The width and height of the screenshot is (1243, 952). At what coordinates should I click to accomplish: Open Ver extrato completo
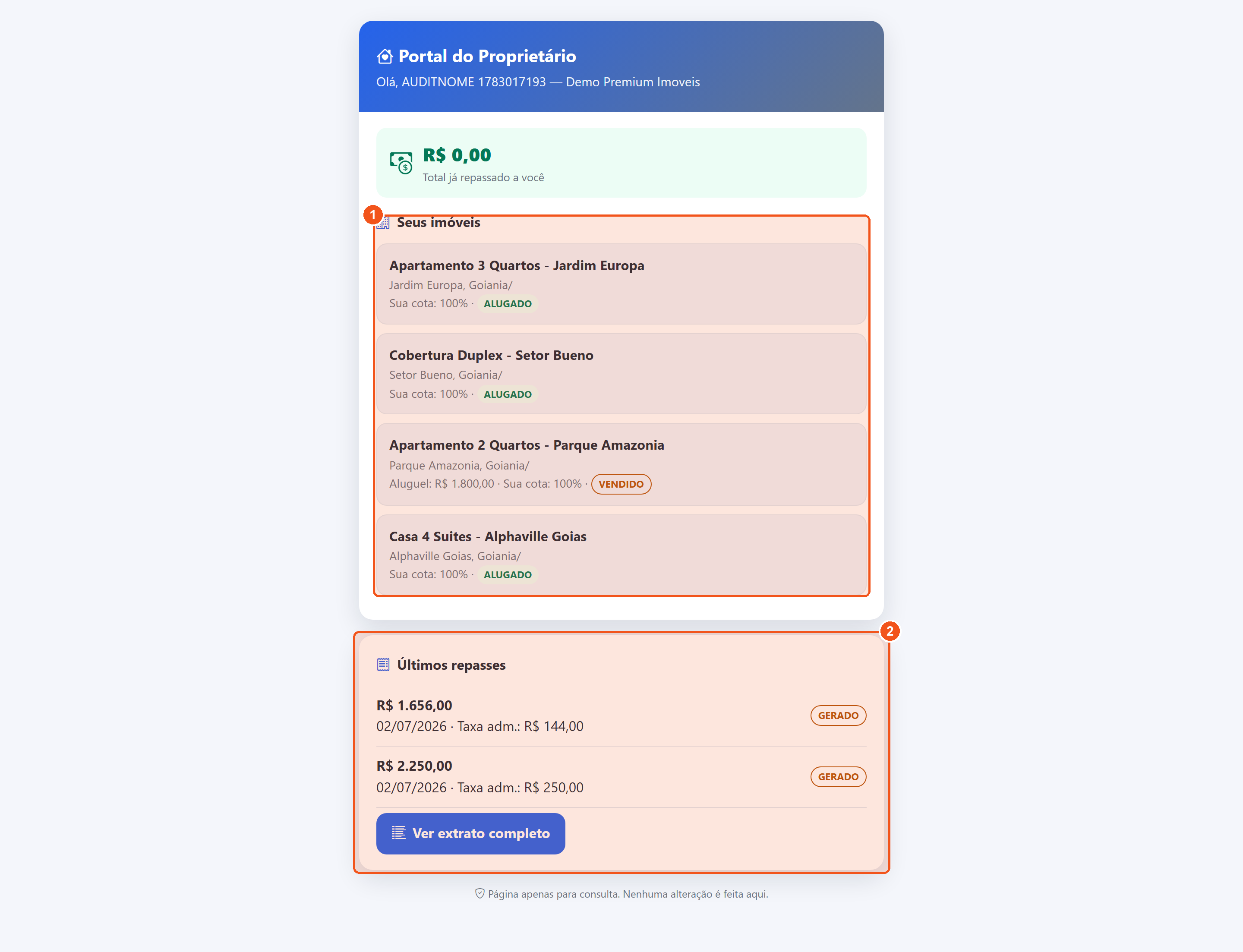pos(470,834)
